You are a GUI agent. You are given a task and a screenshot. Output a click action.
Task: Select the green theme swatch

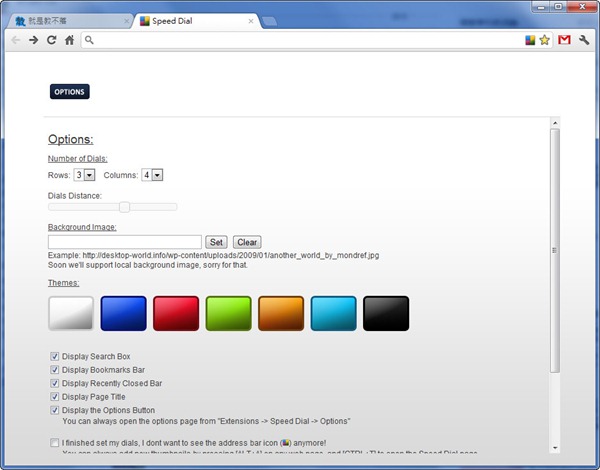[228, 313]
